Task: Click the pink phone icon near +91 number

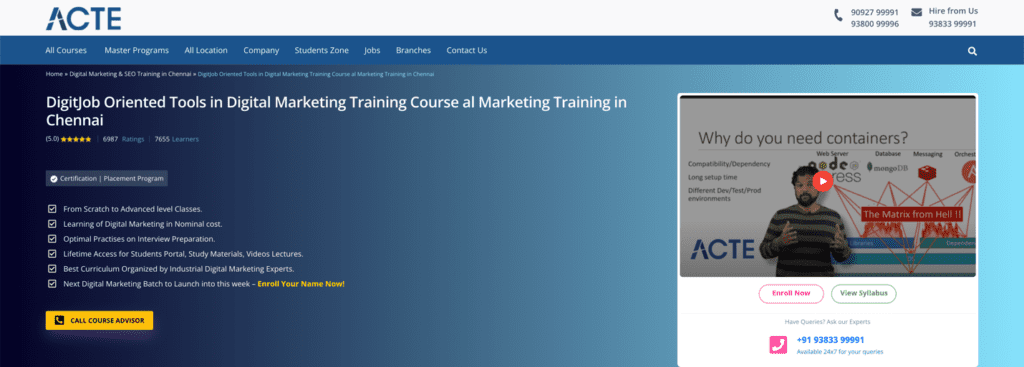Action: pos(778,345)
